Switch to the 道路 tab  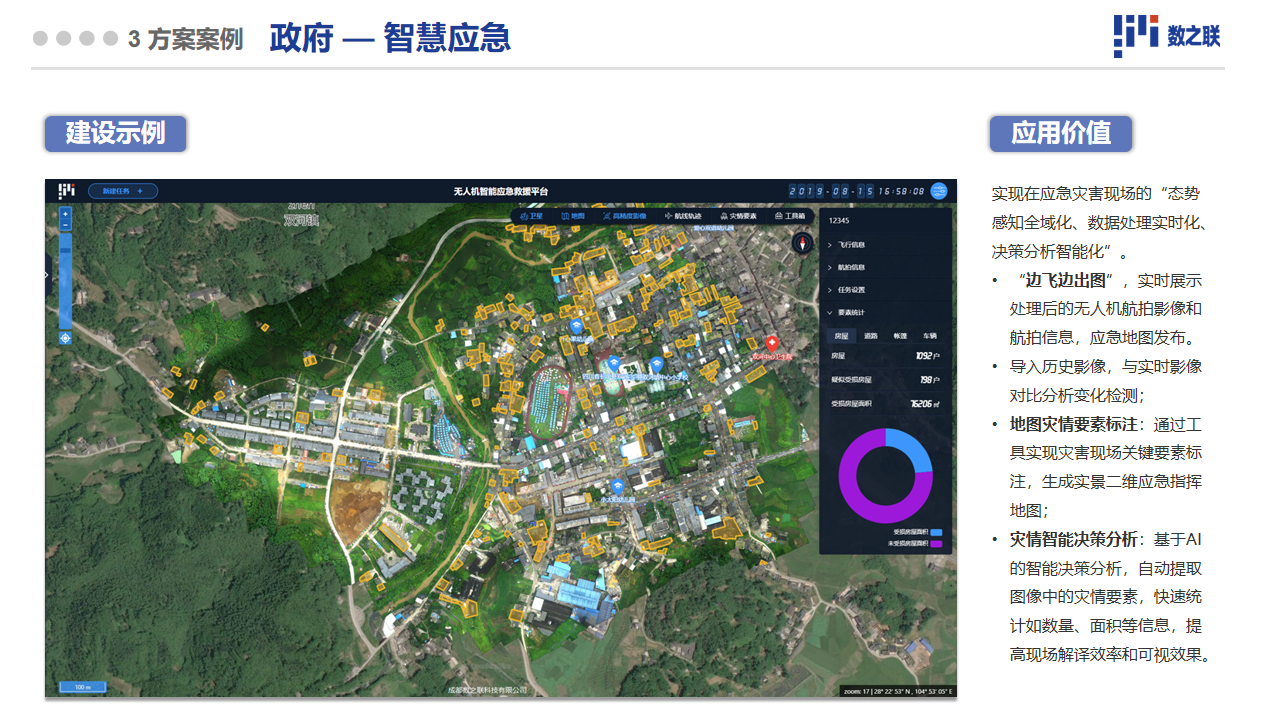click(x=871, y=336)
